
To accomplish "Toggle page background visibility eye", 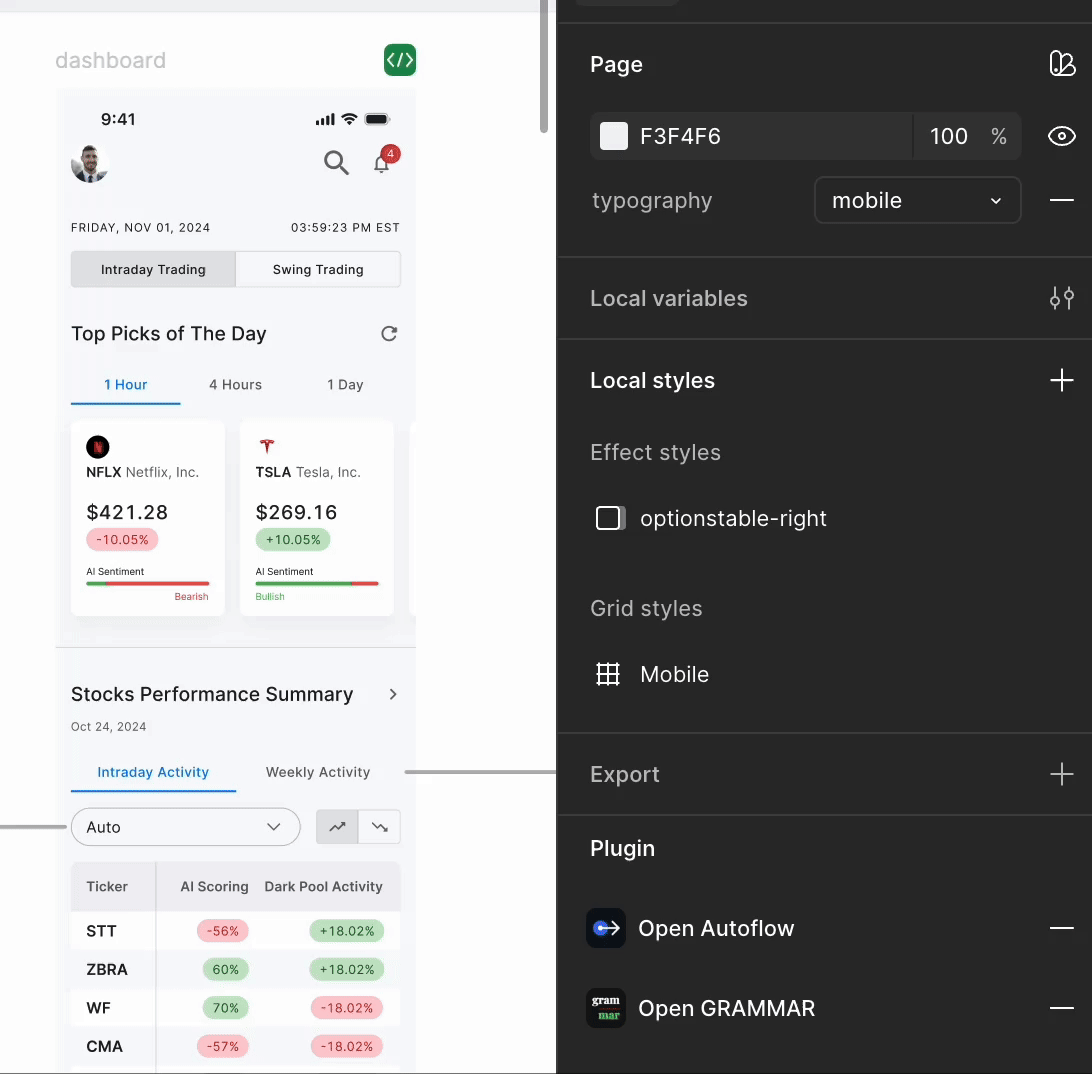I will click(1061, 136).
